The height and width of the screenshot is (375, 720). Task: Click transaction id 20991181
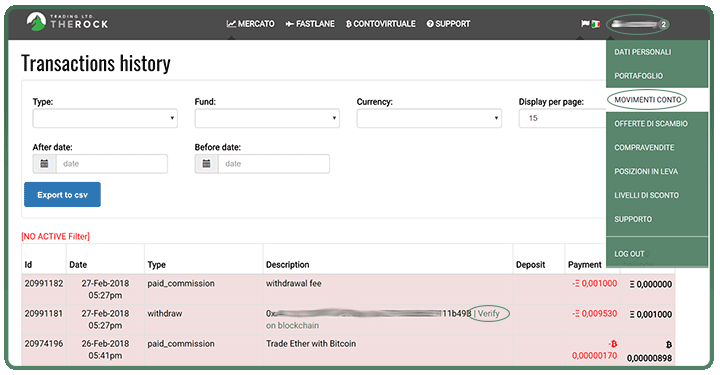tap(44, 314)
